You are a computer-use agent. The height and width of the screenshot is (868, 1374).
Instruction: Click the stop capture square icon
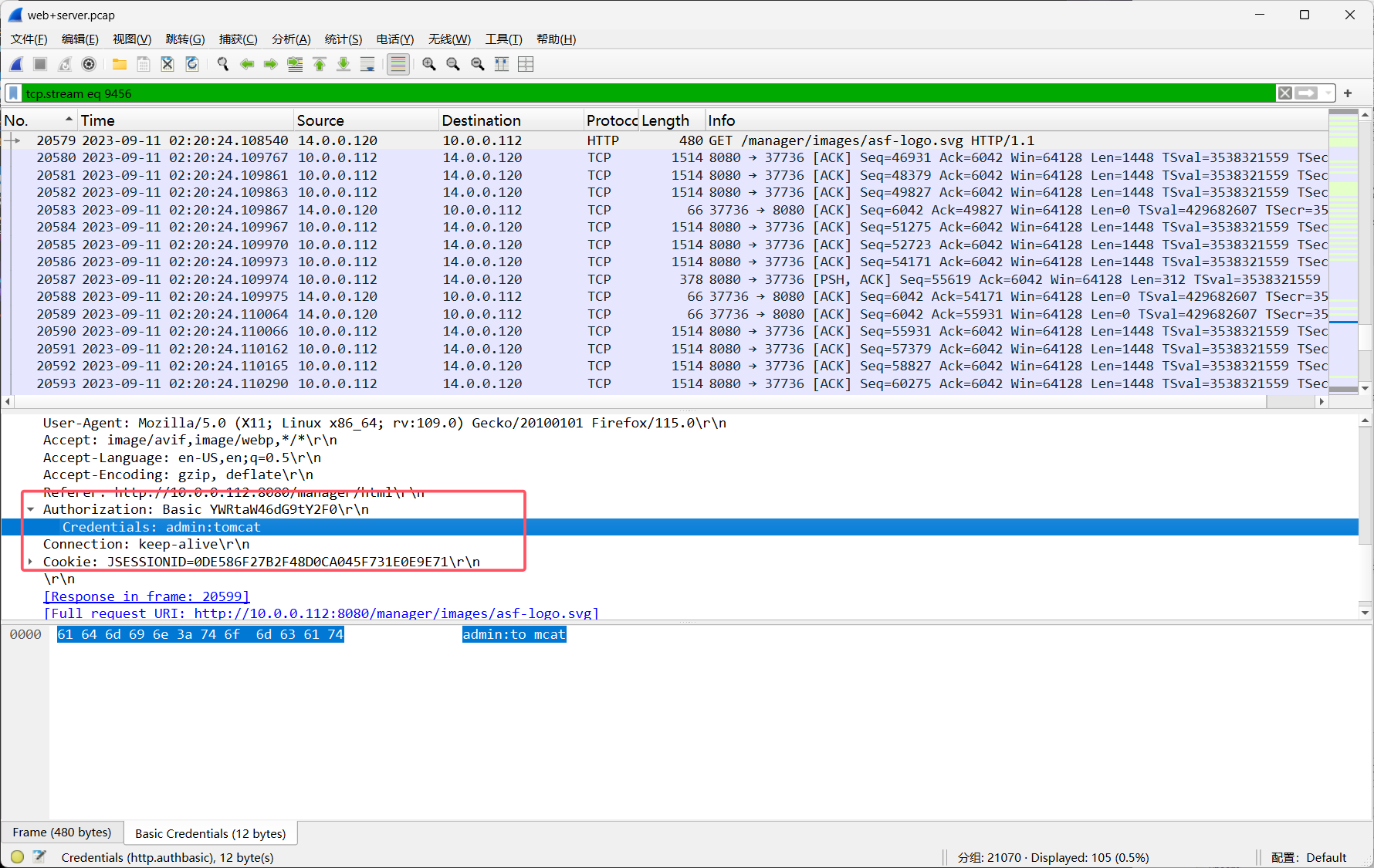click(x=41, y=64)
